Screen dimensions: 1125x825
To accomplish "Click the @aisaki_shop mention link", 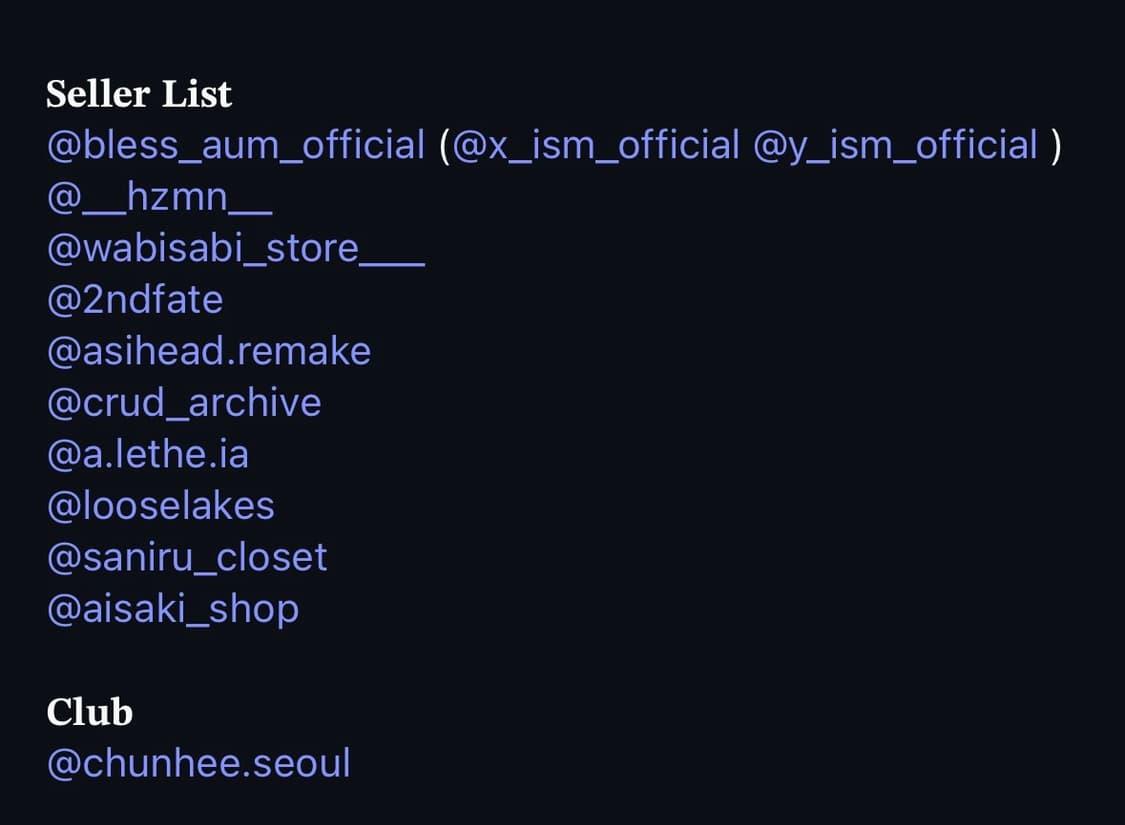I will (x=173, y=609).
